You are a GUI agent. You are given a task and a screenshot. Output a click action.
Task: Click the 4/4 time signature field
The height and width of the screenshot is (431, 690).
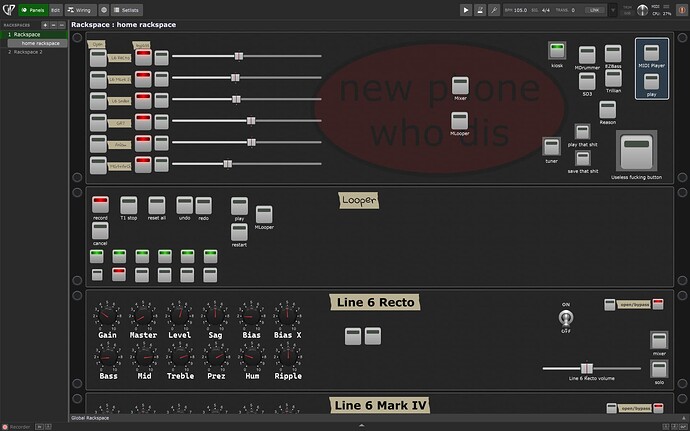[x=546, y=10]
